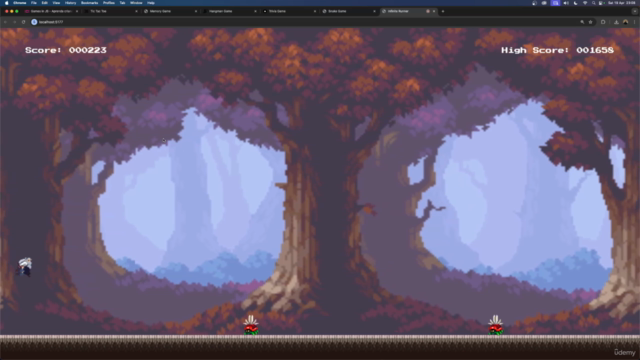640x360 pixels.
Task: Go forward in browser history
Action: 14,22
